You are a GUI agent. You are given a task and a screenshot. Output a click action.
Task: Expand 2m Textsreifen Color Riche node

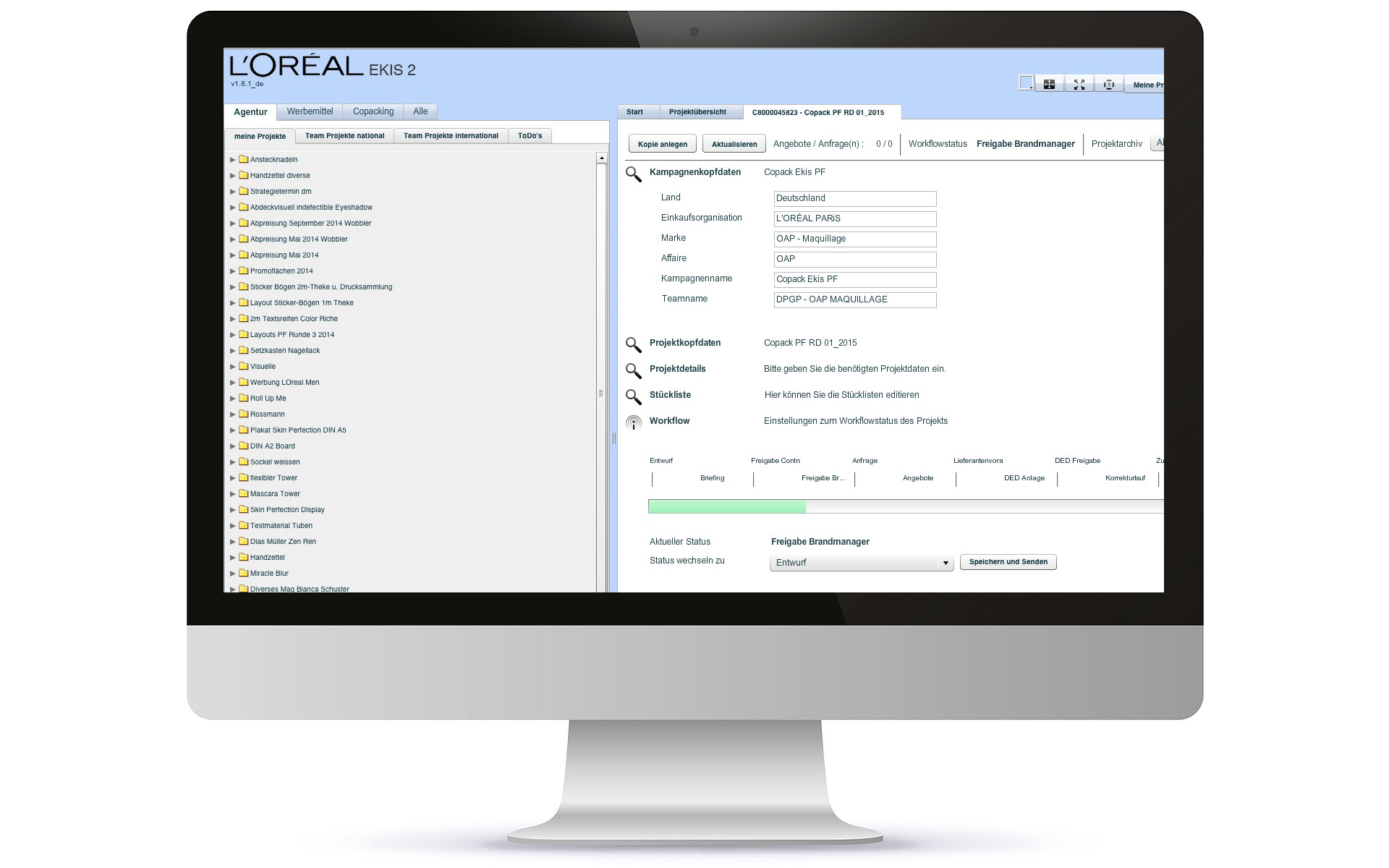click(233, 319)
